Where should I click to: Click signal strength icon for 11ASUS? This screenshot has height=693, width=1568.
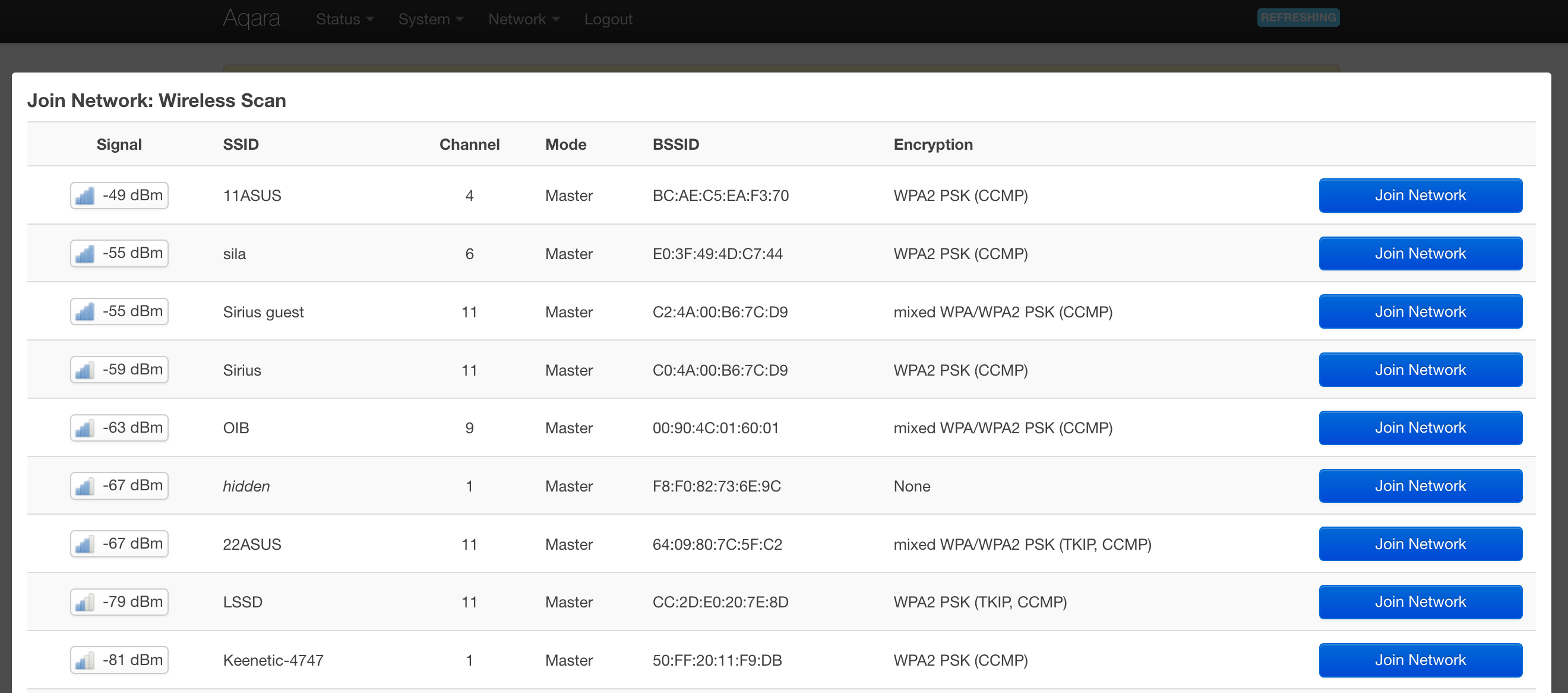pos(84,196)
